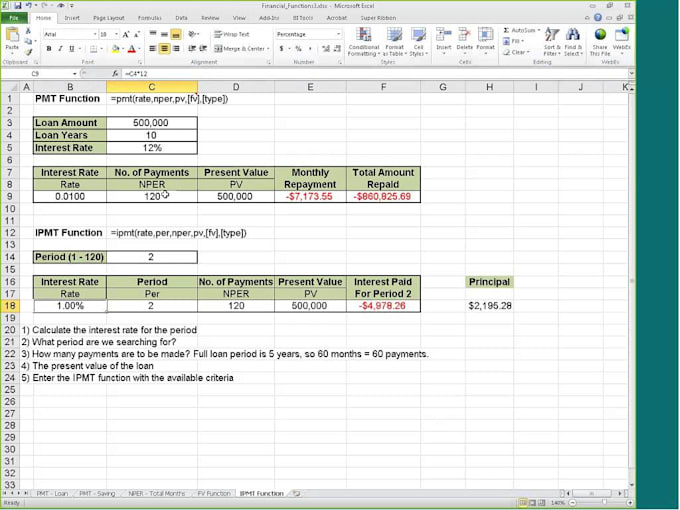Toggle Italic formatting
Image resolution: width=680 pixels, height=510 pixels.
[60, 49]
